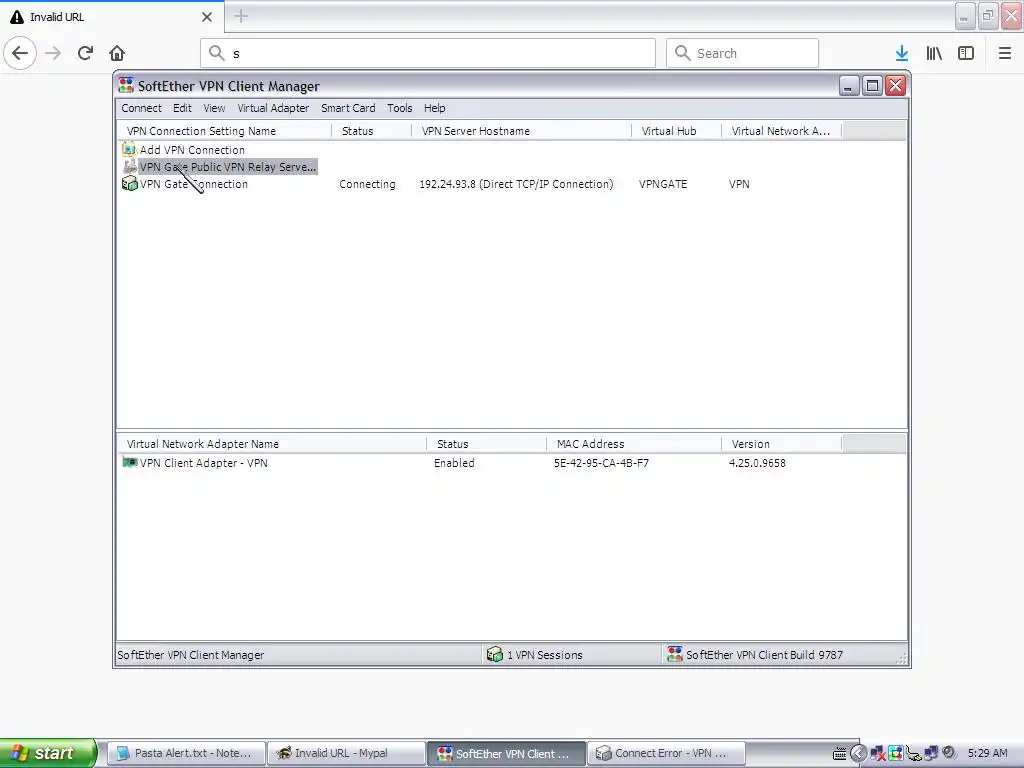The width and height of the screenshot is (1024, 768).
Task: Open a new browser tab
Action: 241,16
